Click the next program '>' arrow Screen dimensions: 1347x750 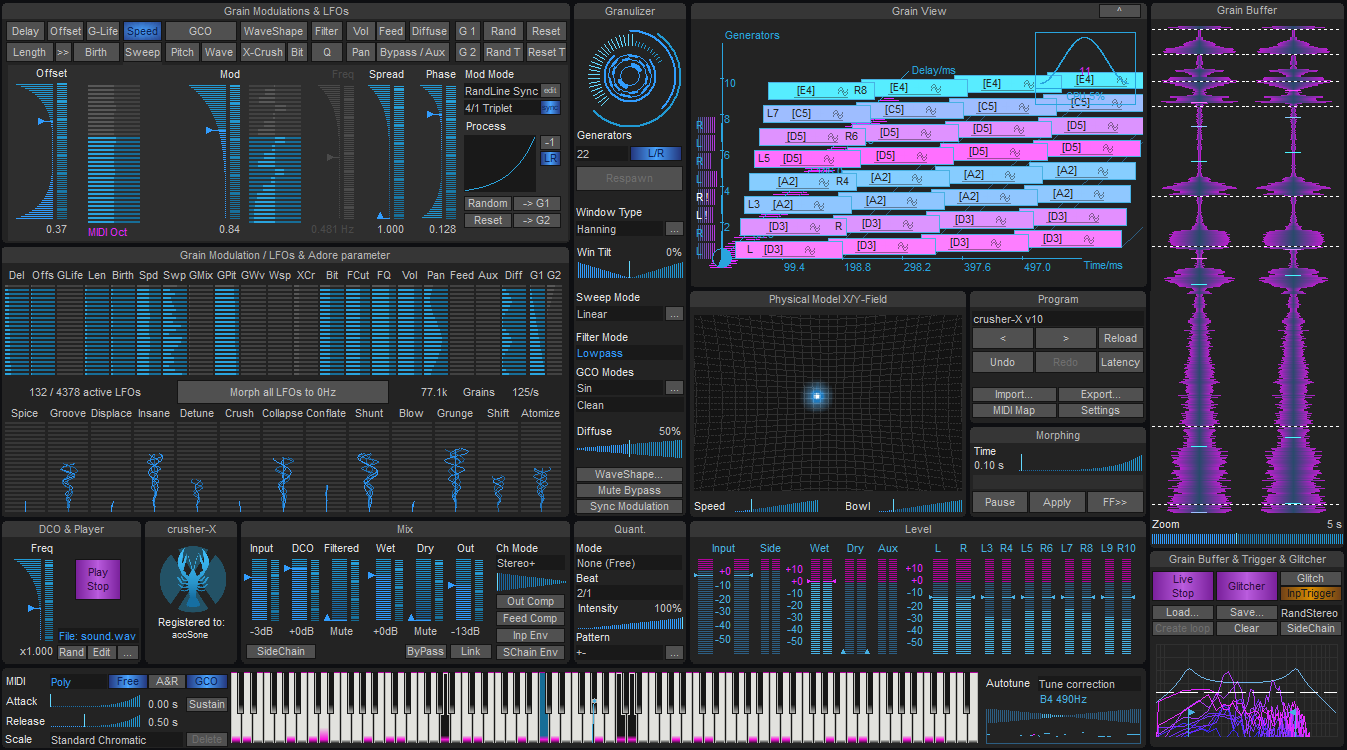1065,338
